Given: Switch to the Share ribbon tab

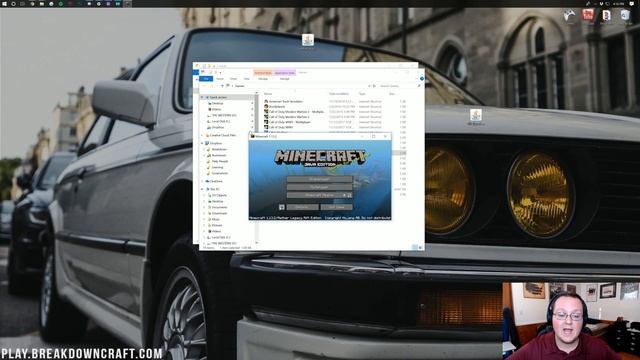Looking at the screenshot, I should (233, 79).
